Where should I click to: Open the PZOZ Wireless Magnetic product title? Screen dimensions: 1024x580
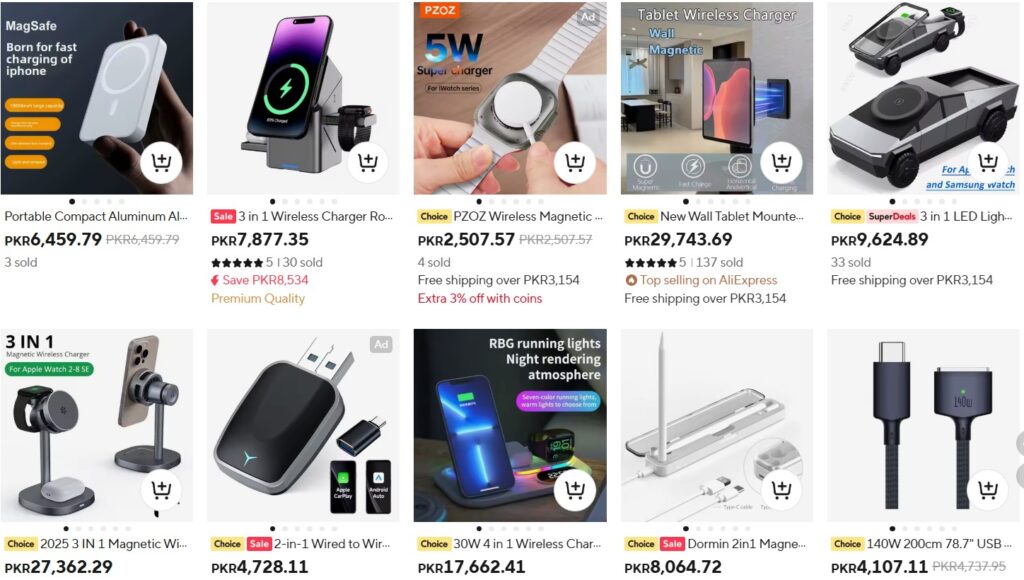[528, 216]
